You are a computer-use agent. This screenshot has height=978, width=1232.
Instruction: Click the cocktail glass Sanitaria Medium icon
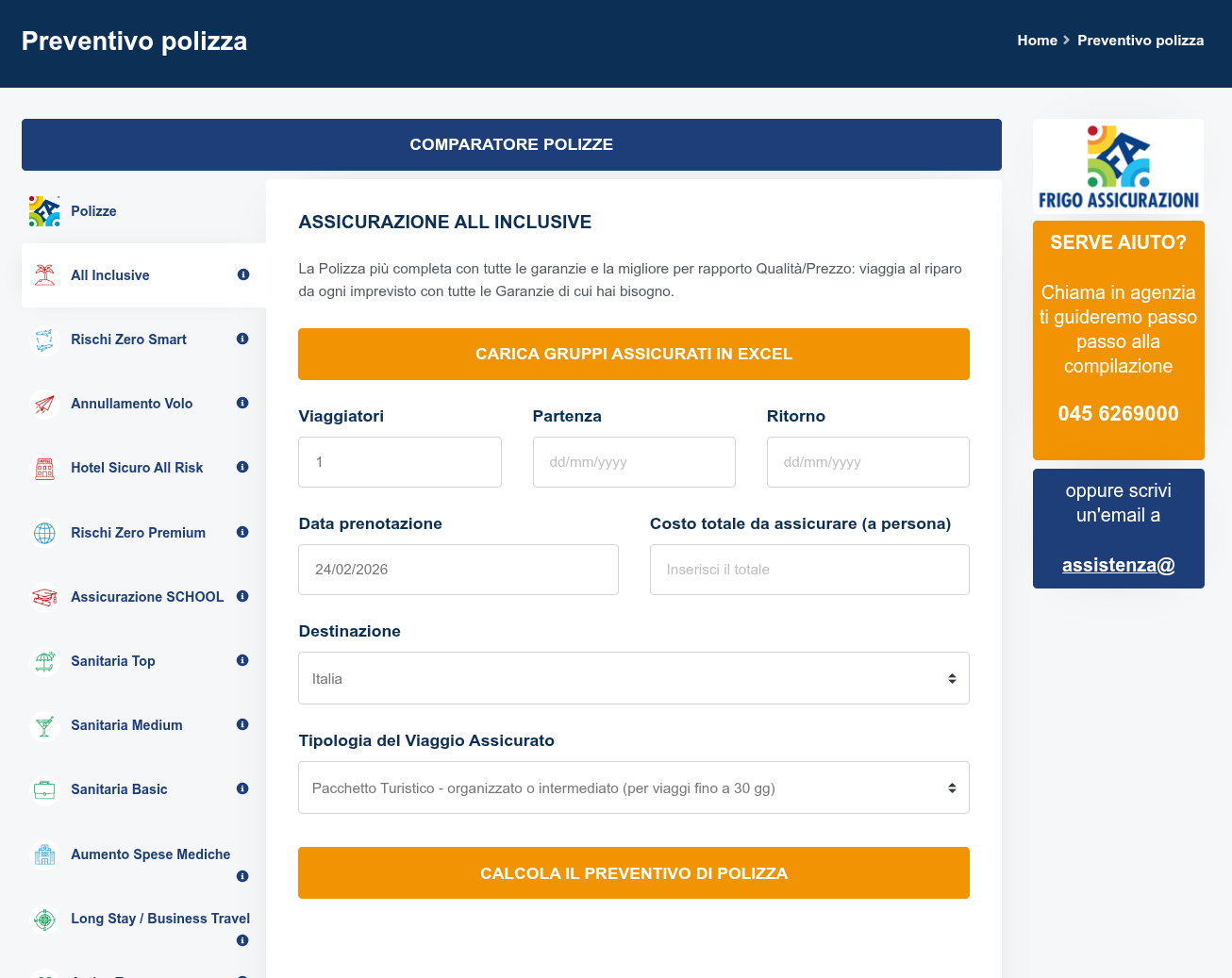tap(44, 725)
